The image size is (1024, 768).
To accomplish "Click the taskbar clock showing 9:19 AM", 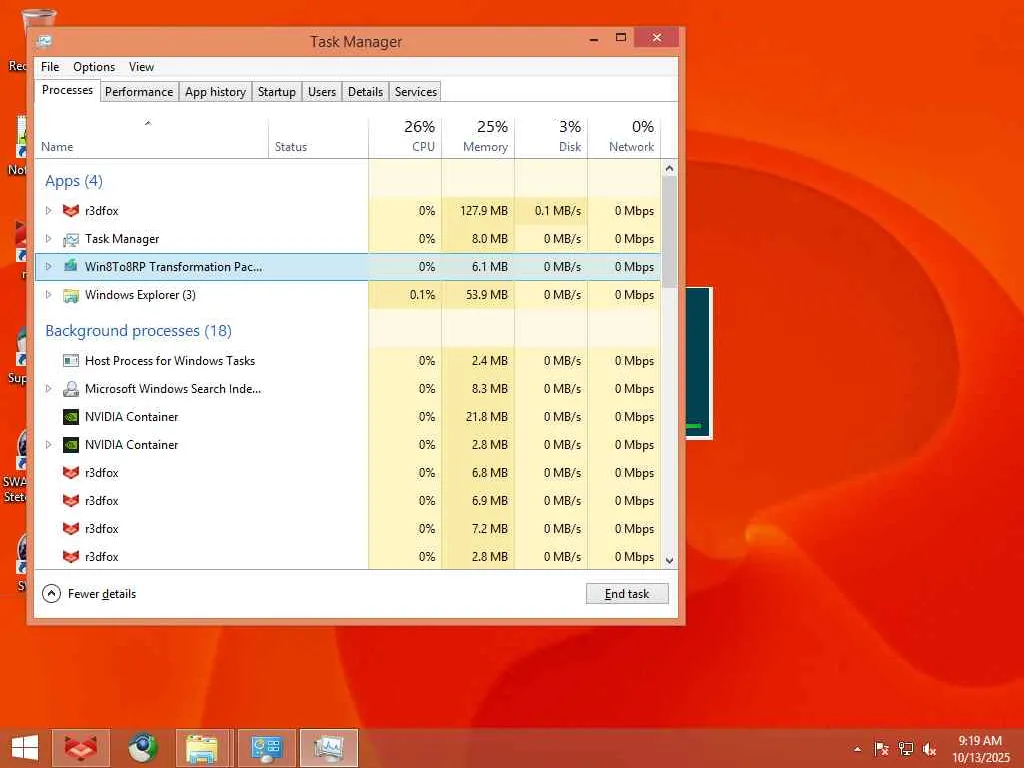I will (x=980, y=749).
